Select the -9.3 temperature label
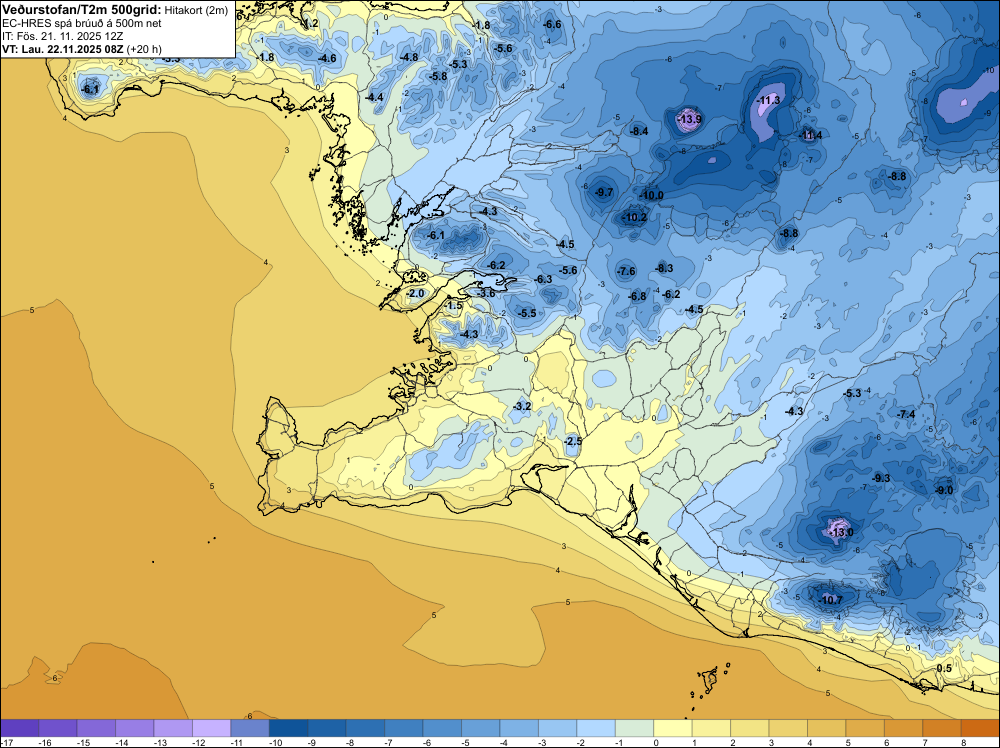The height and width of the screenshot is (748, 1000). click(x=881, y=478)
